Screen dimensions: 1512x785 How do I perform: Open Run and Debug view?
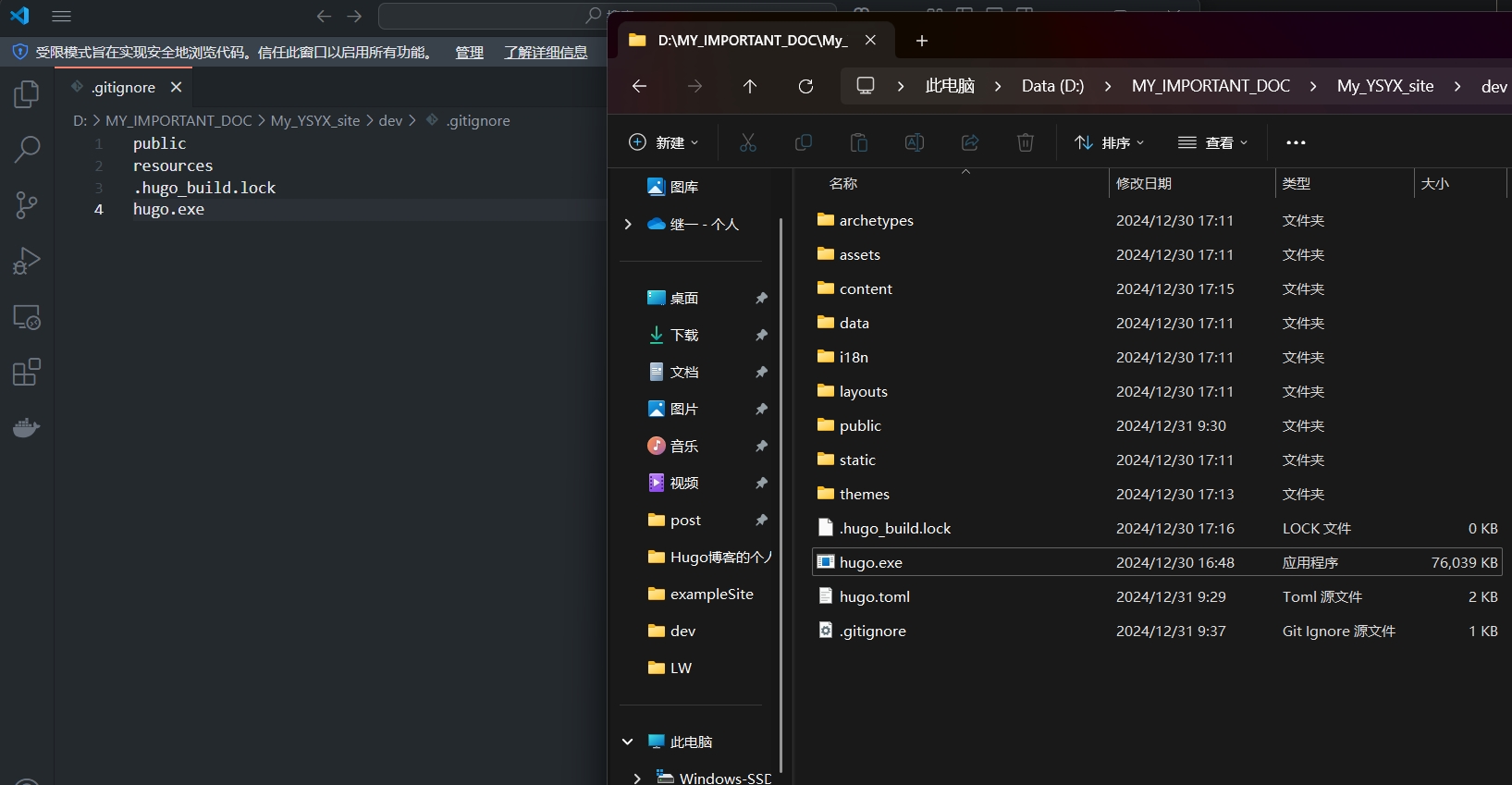[x=27, y=261]
